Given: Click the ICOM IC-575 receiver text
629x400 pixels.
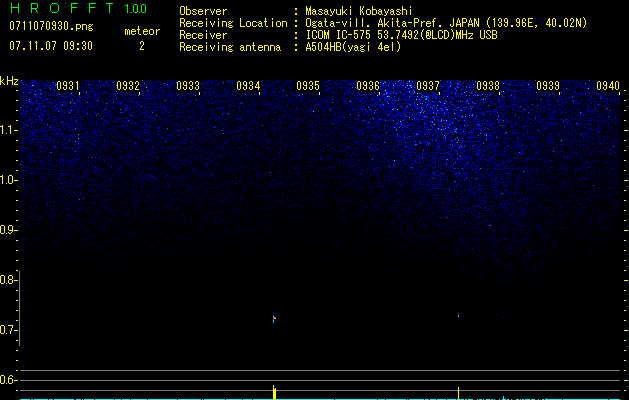Looking at the screenshot, I should click(x=401, y=35).
